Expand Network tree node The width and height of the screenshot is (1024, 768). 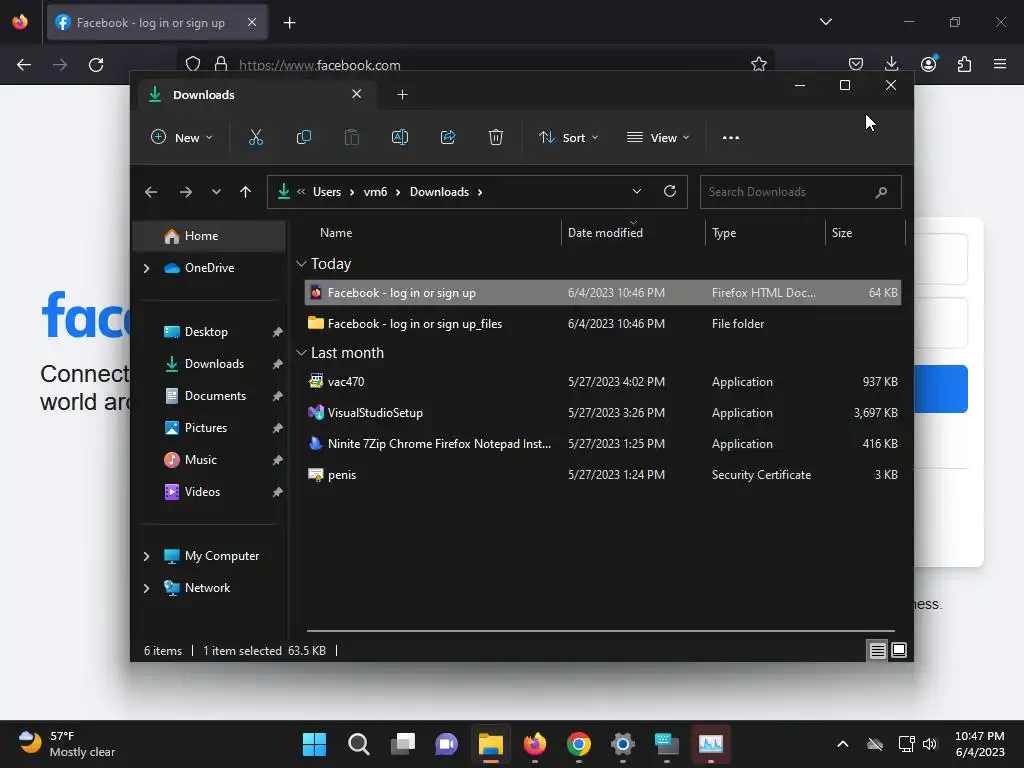click(146, 588)
